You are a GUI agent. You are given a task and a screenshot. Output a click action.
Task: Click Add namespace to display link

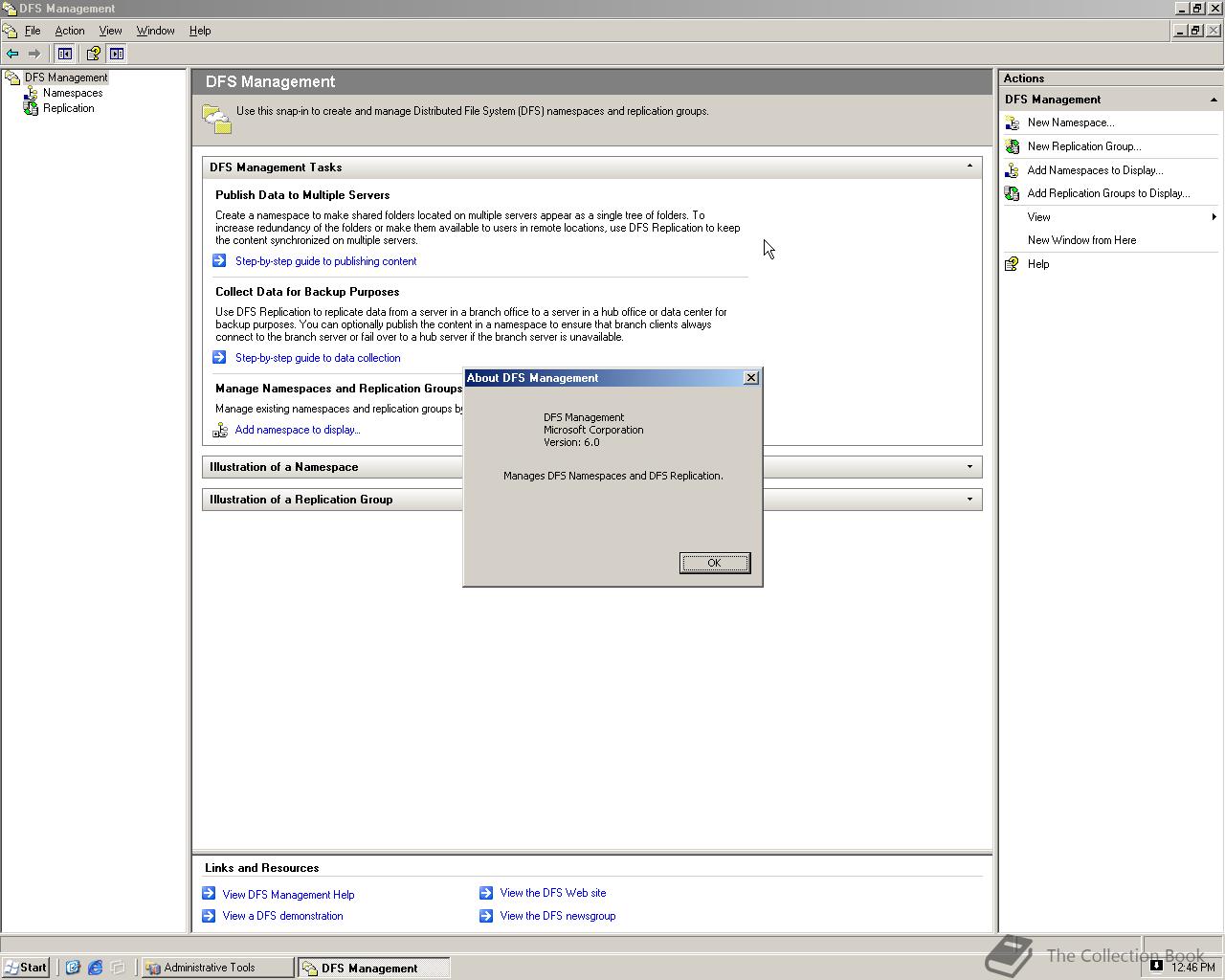298,430
